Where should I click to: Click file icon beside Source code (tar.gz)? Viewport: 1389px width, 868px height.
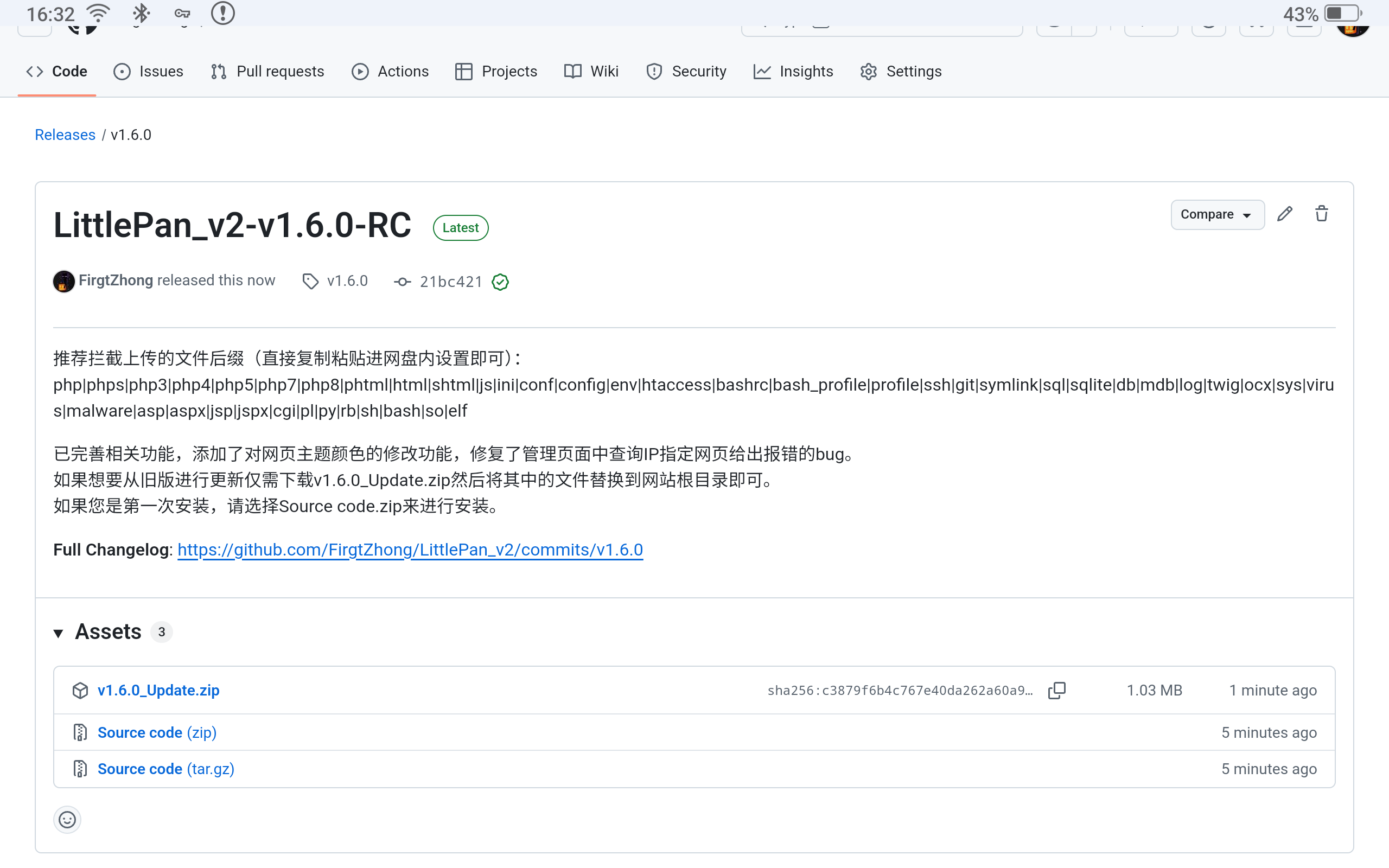tap(80, 769)
